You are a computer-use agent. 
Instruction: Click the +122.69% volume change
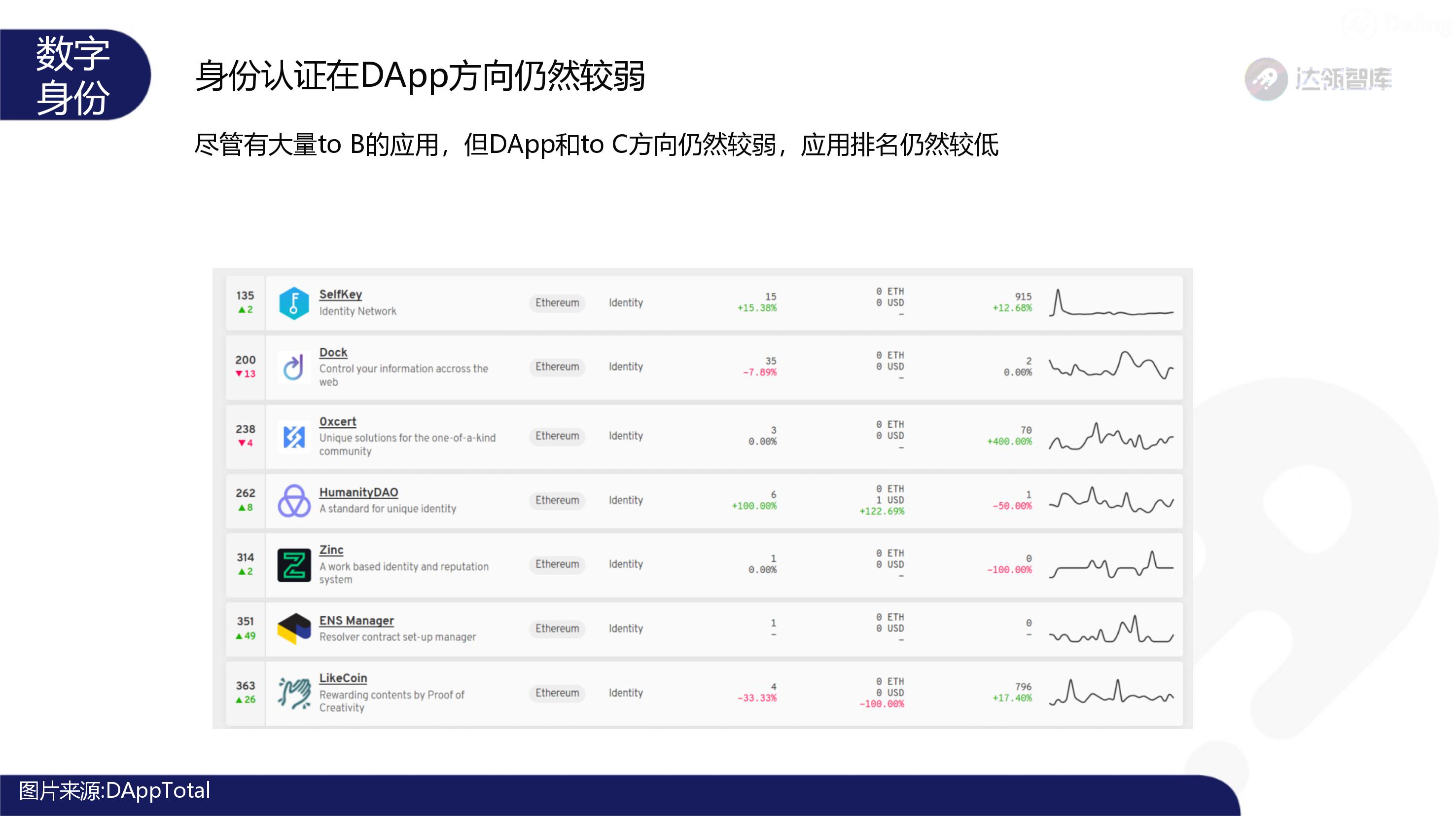click(x=882, y=512)
